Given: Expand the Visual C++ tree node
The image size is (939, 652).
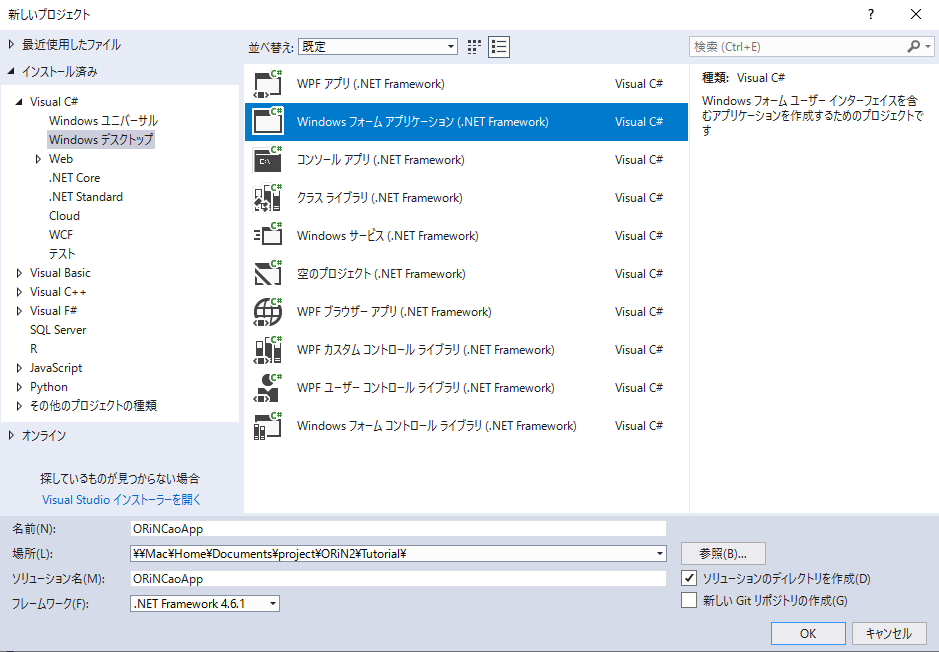Looking at the screenshot, I should [x=19, y=292].
